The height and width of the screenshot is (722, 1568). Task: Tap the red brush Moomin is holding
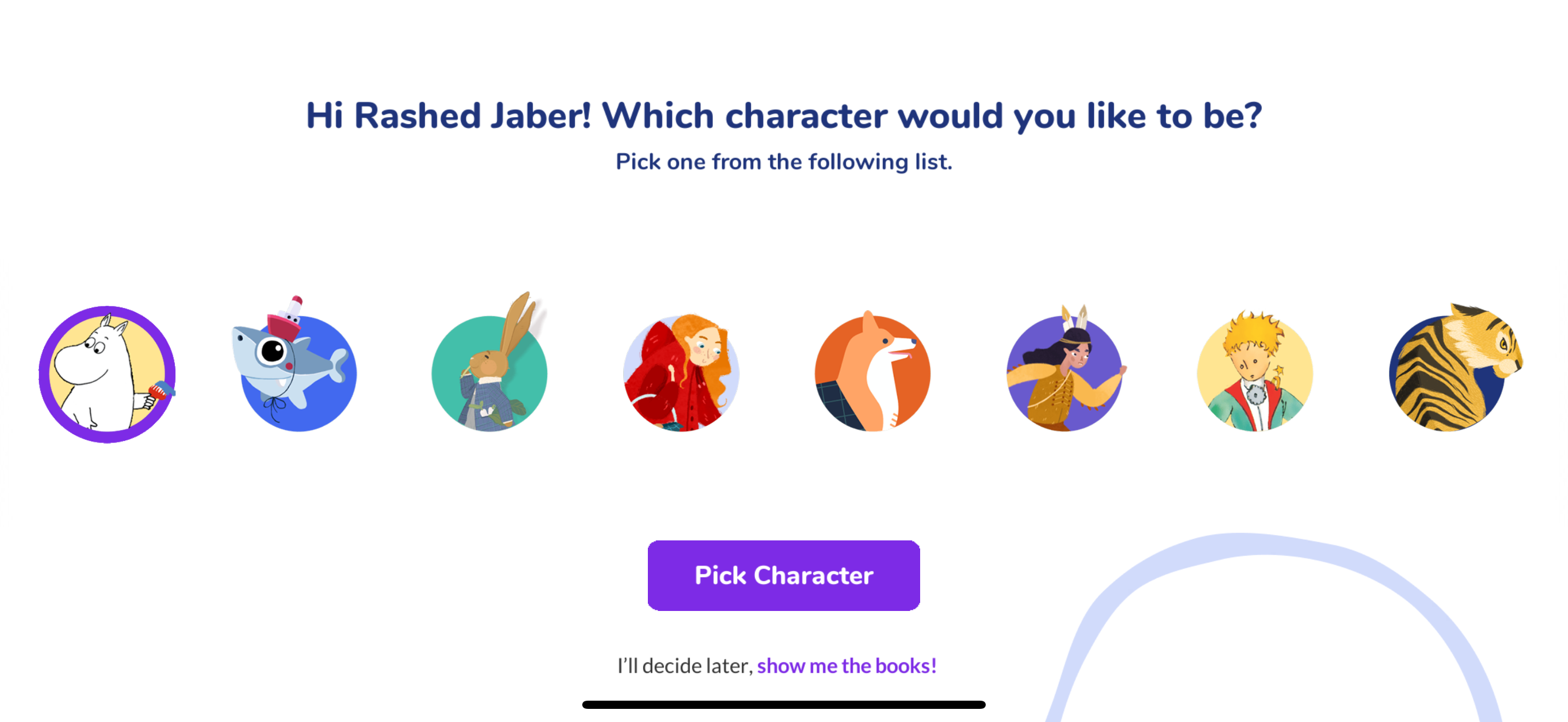161,389
